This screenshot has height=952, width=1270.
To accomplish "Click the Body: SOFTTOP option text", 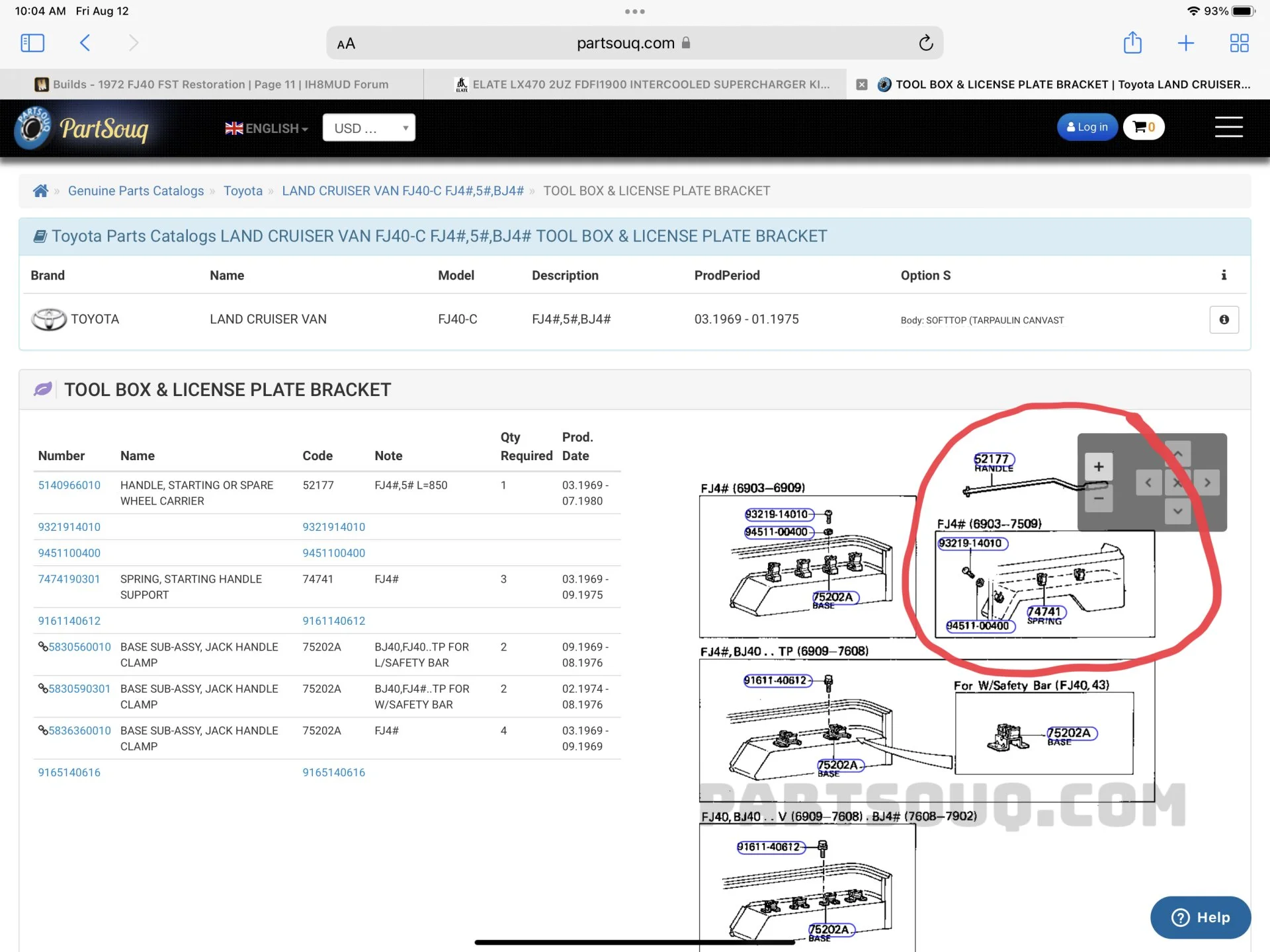I will coord(982,321).
